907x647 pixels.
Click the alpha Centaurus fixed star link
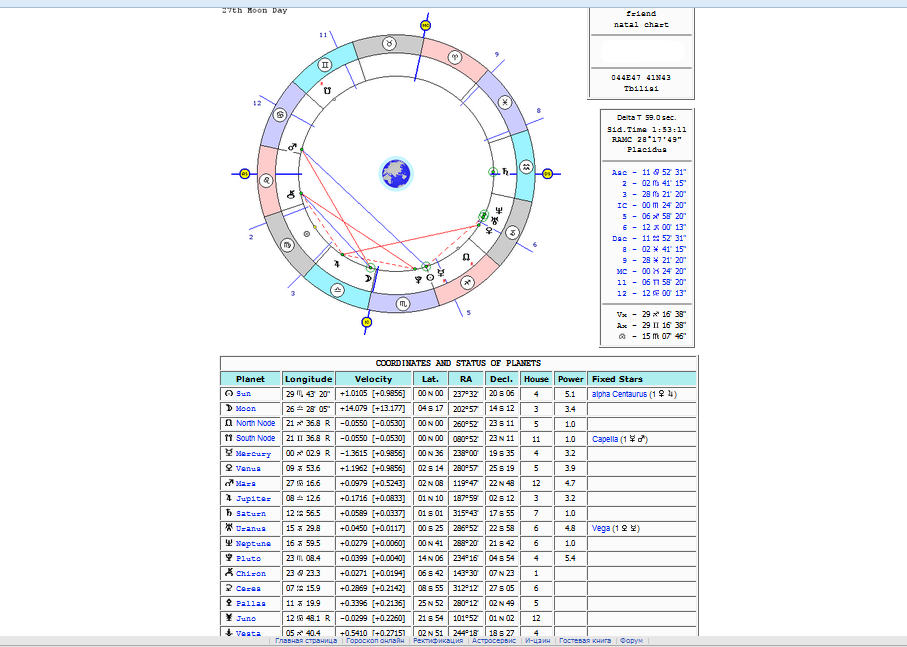[620, 394]
